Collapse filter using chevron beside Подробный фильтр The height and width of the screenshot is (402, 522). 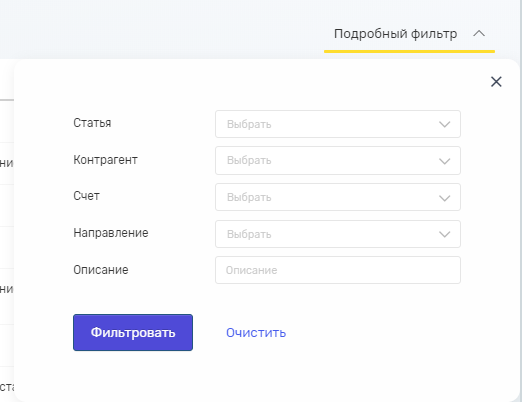click(479, 33)
